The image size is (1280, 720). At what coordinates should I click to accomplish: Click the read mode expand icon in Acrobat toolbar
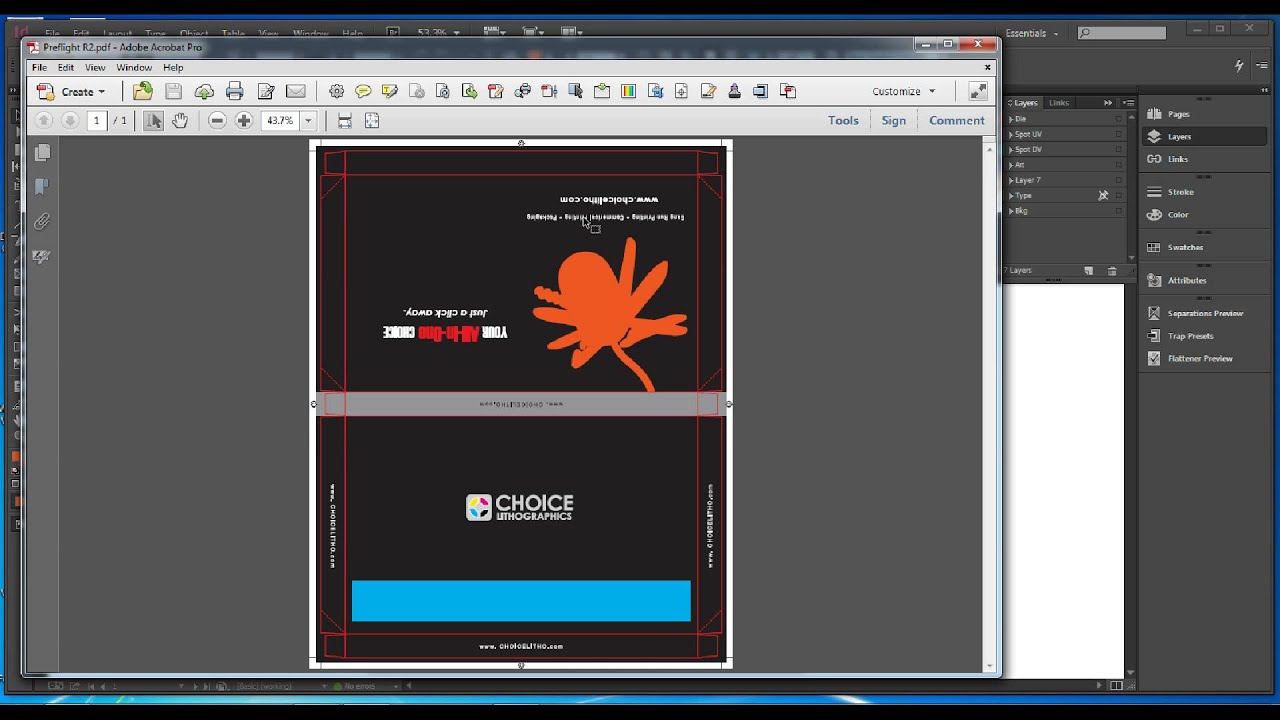click(x=978, y=91)
